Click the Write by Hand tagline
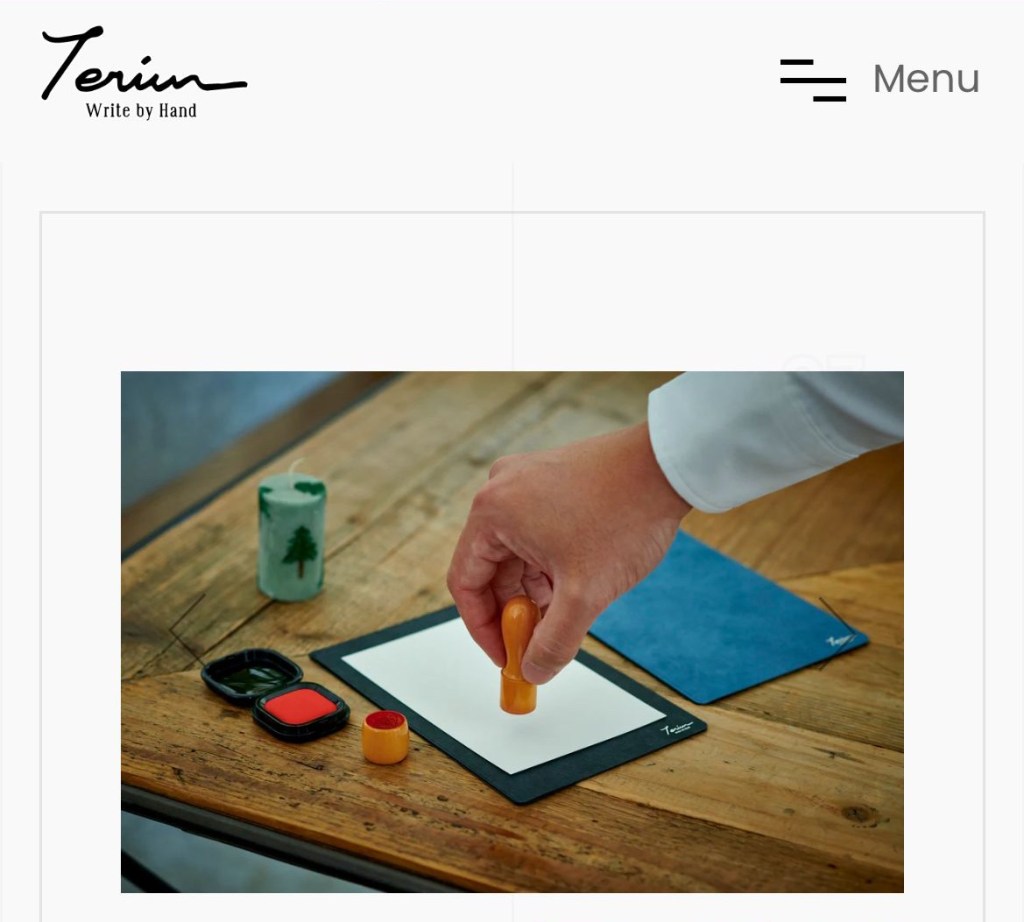The width and height of the screenshot is (1024, 922). point(141,110)
